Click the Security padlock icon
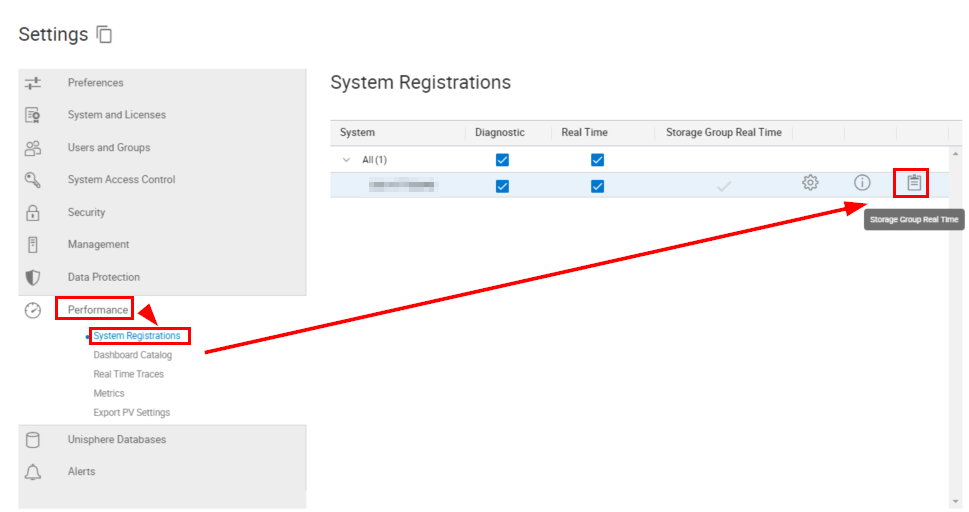 33,213
